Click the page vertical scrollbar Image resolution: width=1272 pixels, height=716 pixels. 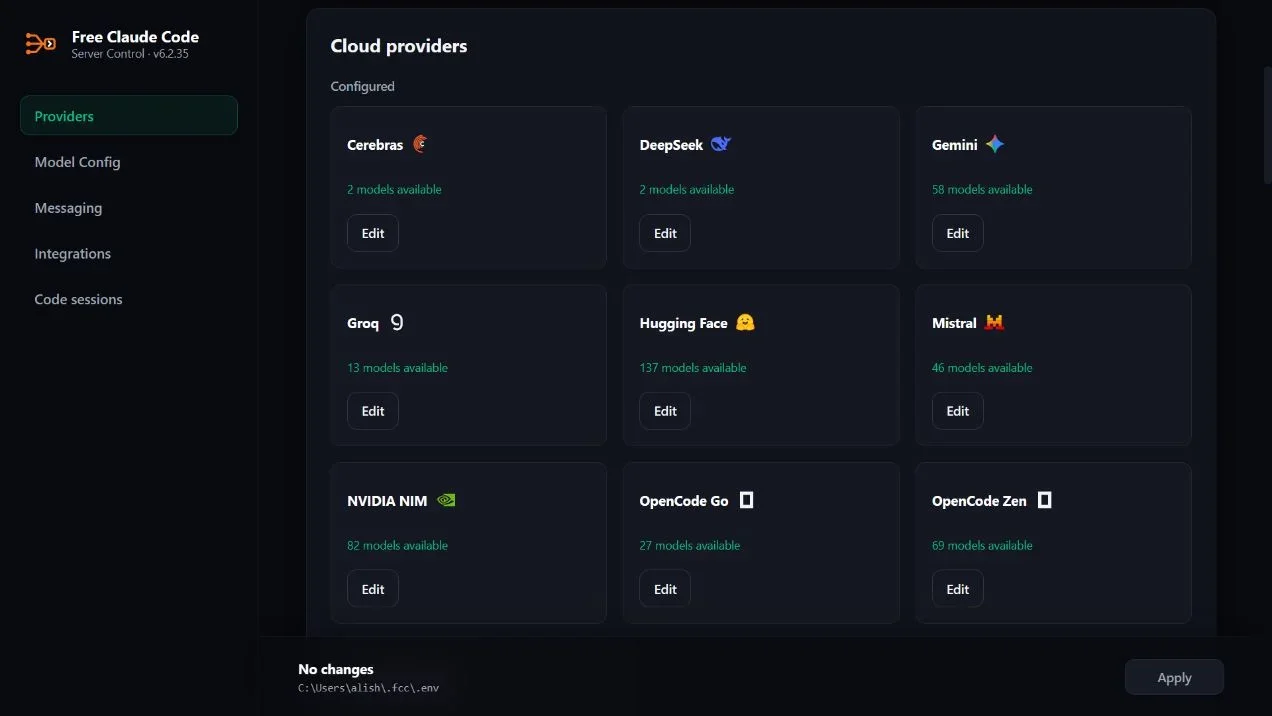click(x=1267, y=125)
